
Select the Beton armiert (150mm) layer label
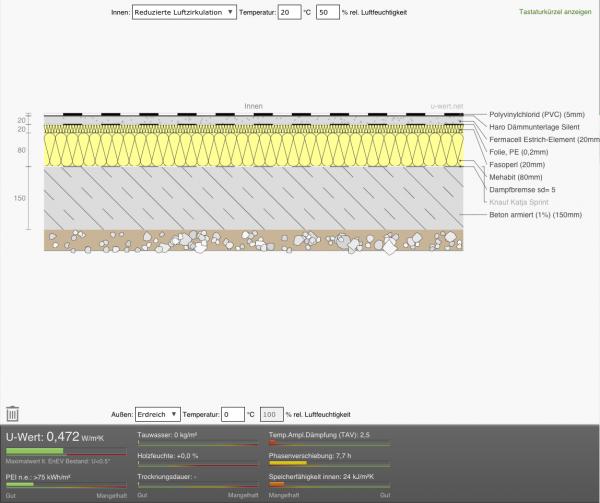[x=535, y=214]
